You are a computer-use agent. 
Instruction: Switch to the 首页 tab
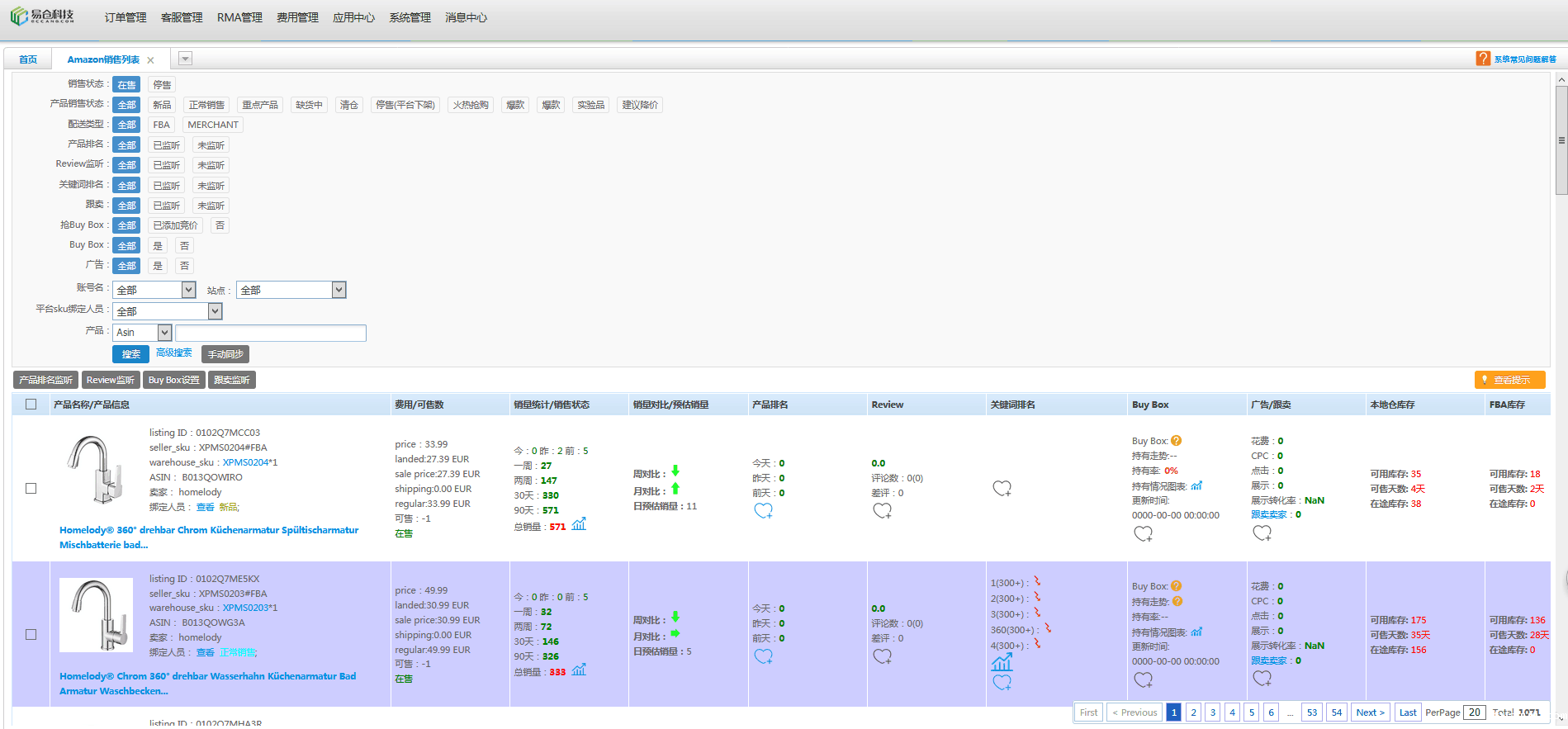pyautogui.click(x=28, y=59)
